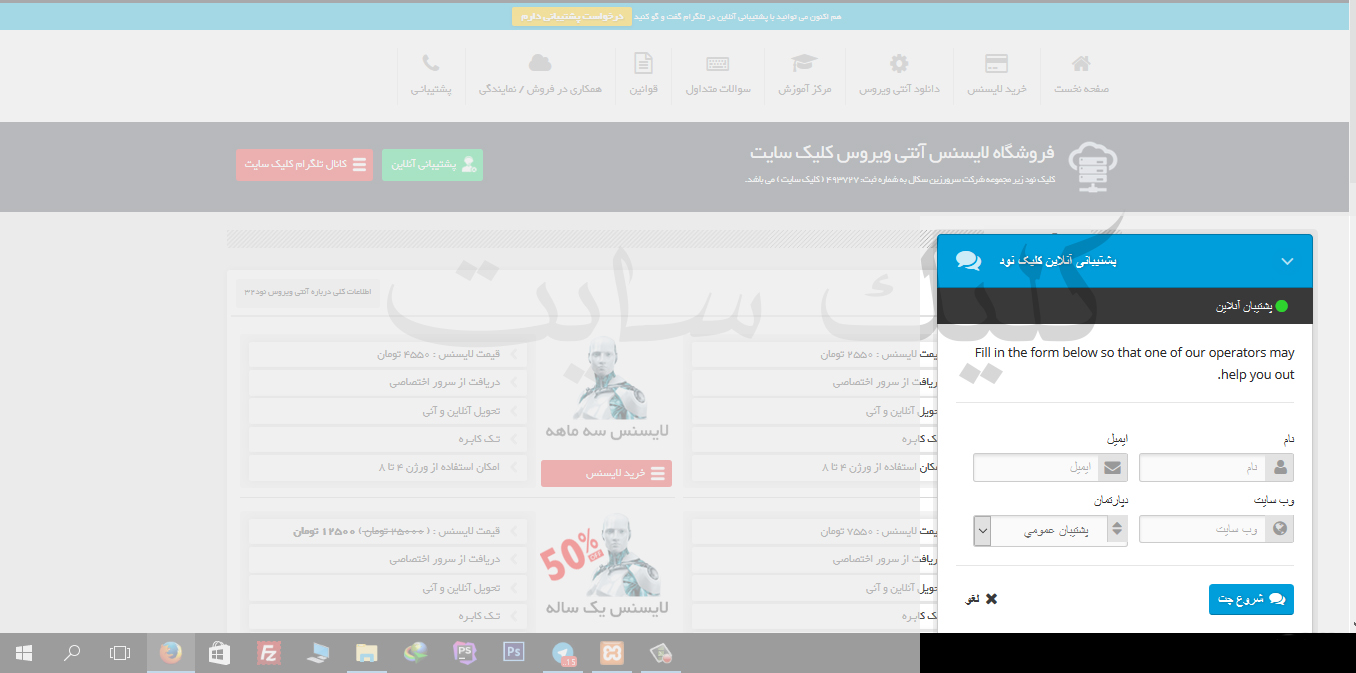Click the graduation cap training center icon
Viewport: 1356px width, 673px height.
(804, 64)
